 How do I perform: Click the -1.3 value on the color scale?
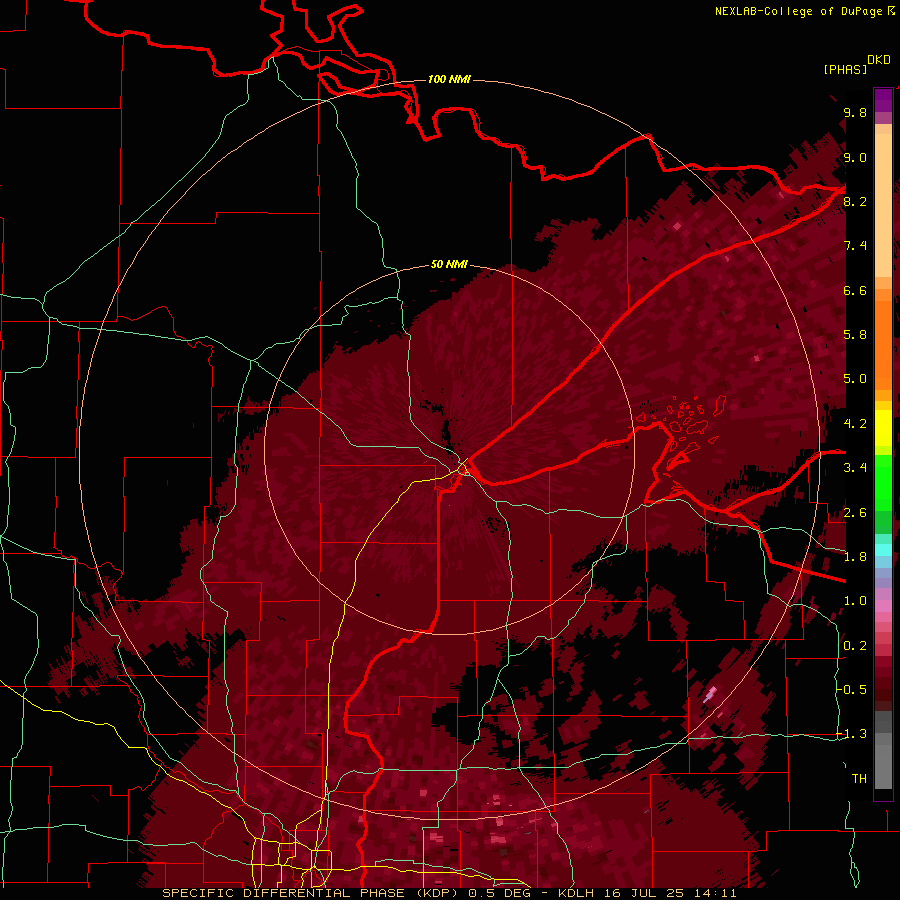tap(852, 734)
